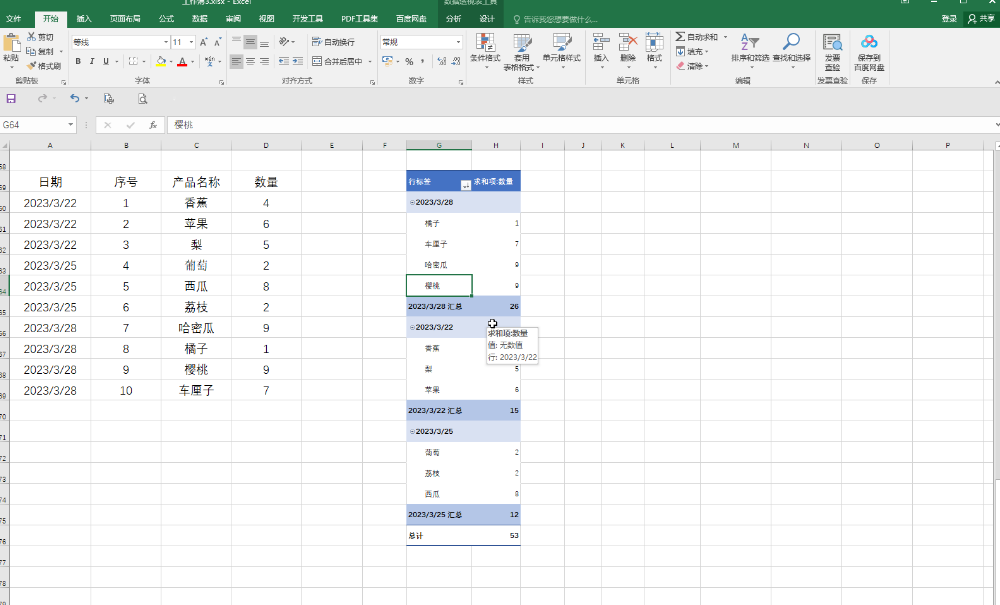Click the invoice check (发票查验) icon
The image size is (1000, 605).
(832, 46)
